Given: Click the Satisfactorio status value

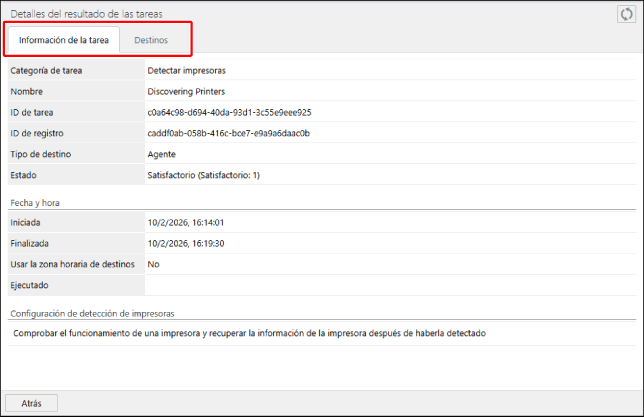Looking at the screenshot, I should tap(203, 175).
